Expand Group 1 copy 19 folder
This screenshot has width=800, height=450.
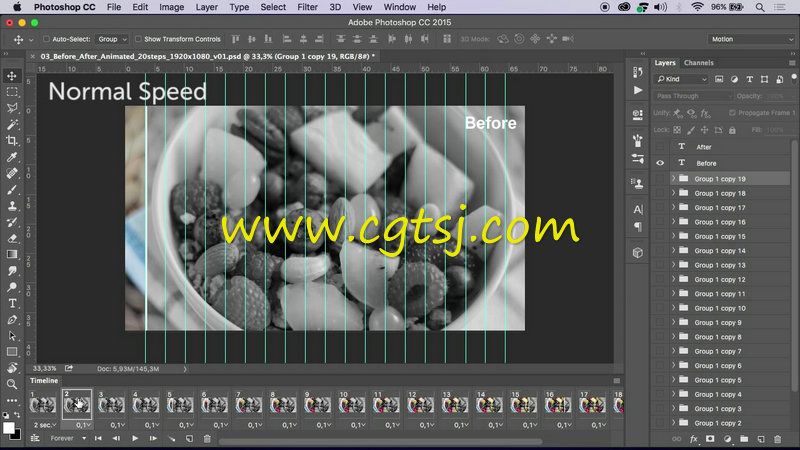point(673,179)
